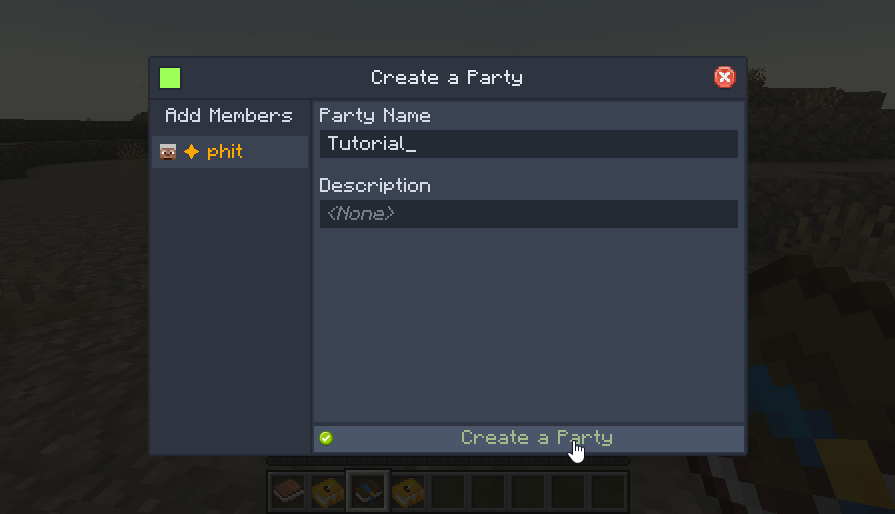This screenshot has height=514, width=895.
Task: Click the orange star icon beside phit
Action: point(192,152)
